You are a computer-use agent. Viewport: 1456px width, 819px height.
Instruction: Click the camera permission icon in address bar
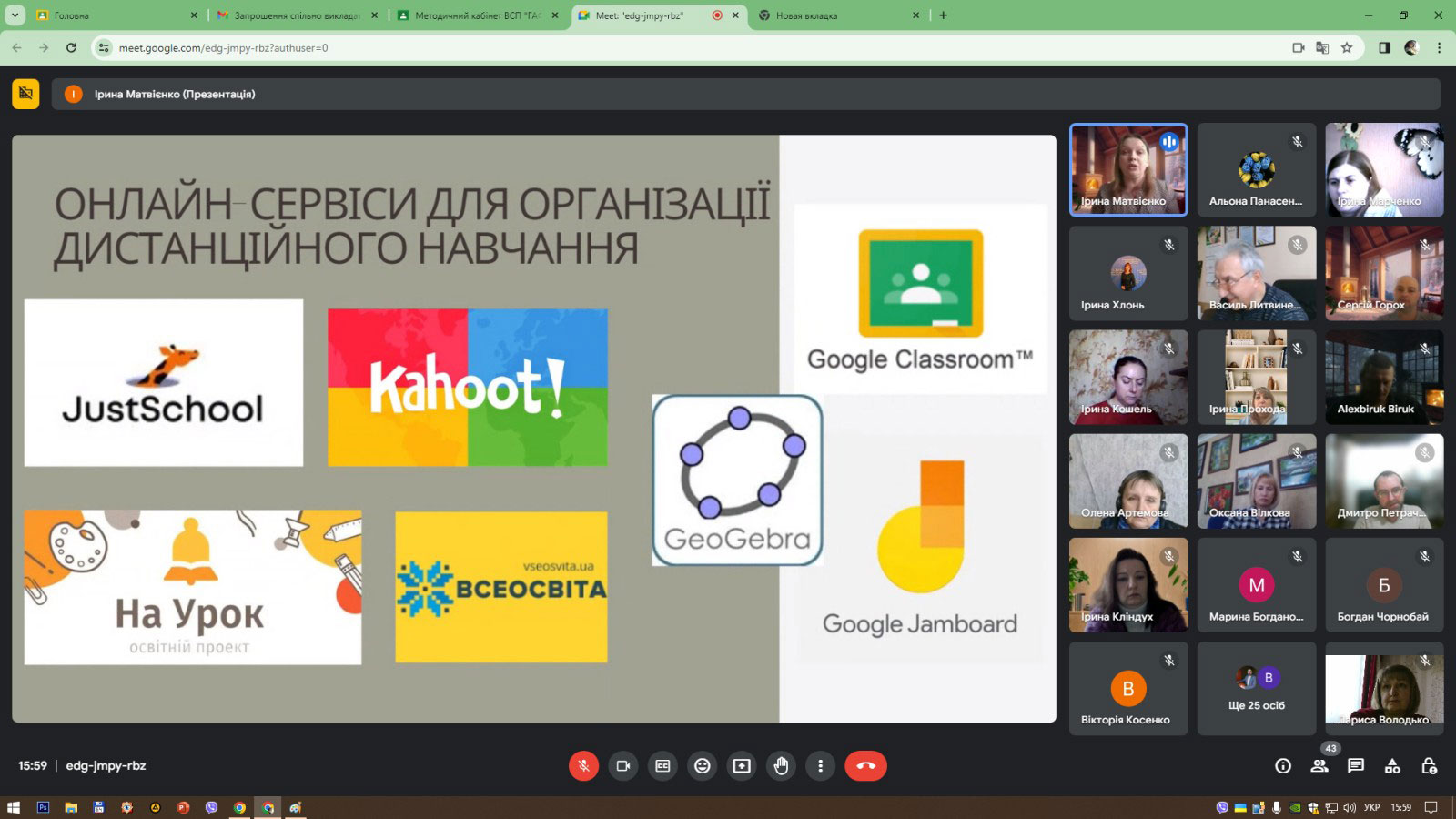(x=1299, y=47)
